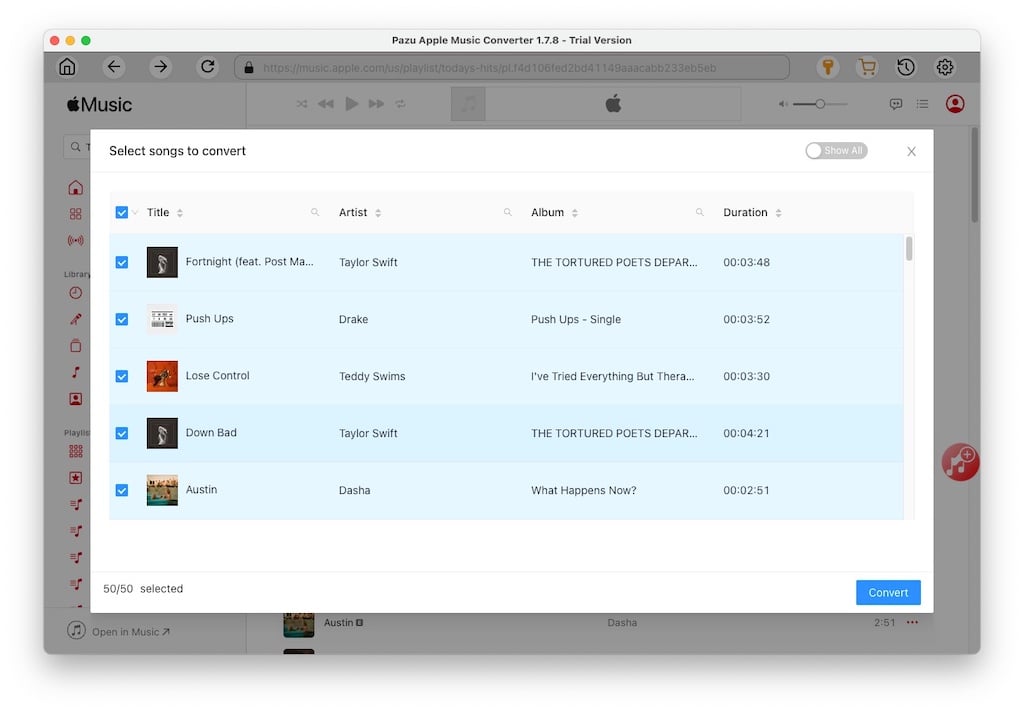Uncheck the Lose Control song checkbox
Screen dimensions: 1024x712
point(121,376)
